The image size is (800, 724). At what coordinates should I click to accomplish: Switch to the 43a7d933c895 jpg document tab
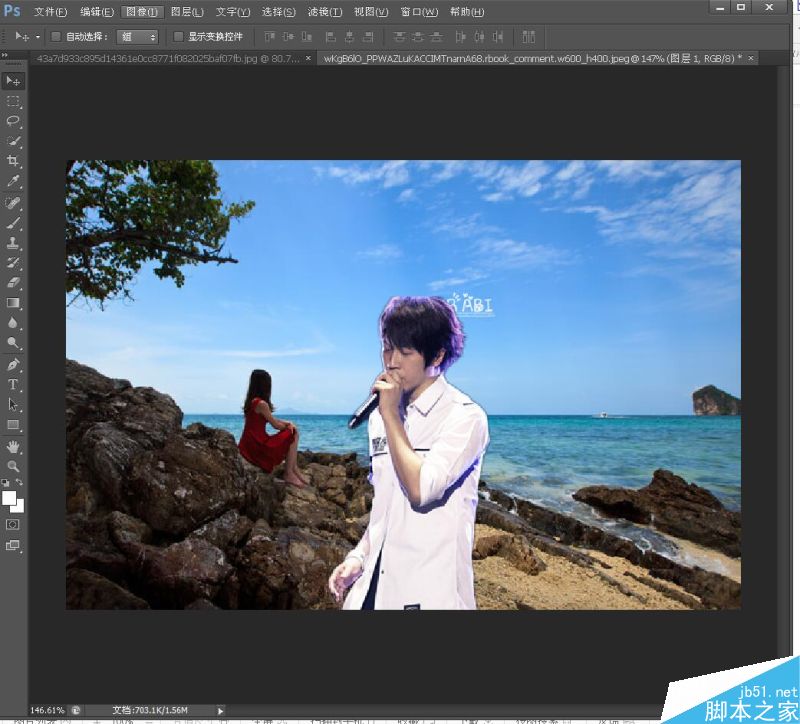[165, 59]
